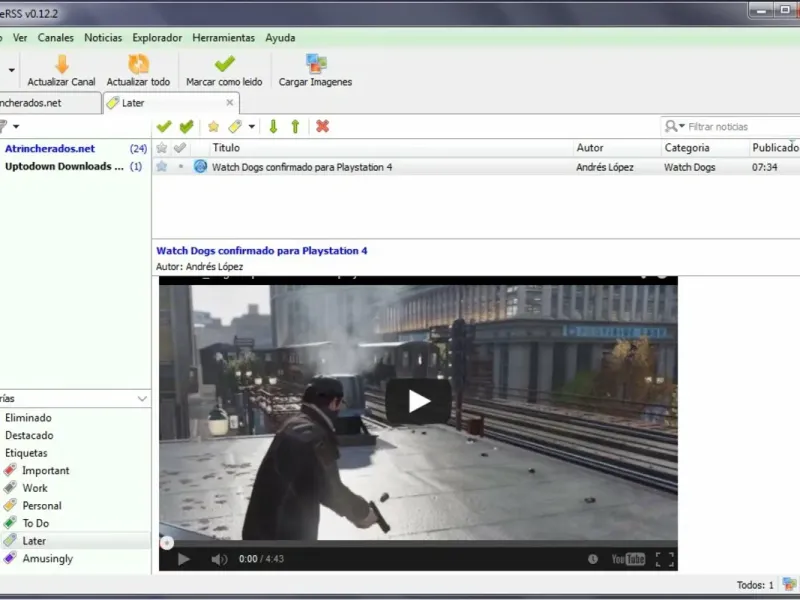Screen dimensions: 800x600
Task: Apply a label using the yellow tag icon
Action: (235, 126)
